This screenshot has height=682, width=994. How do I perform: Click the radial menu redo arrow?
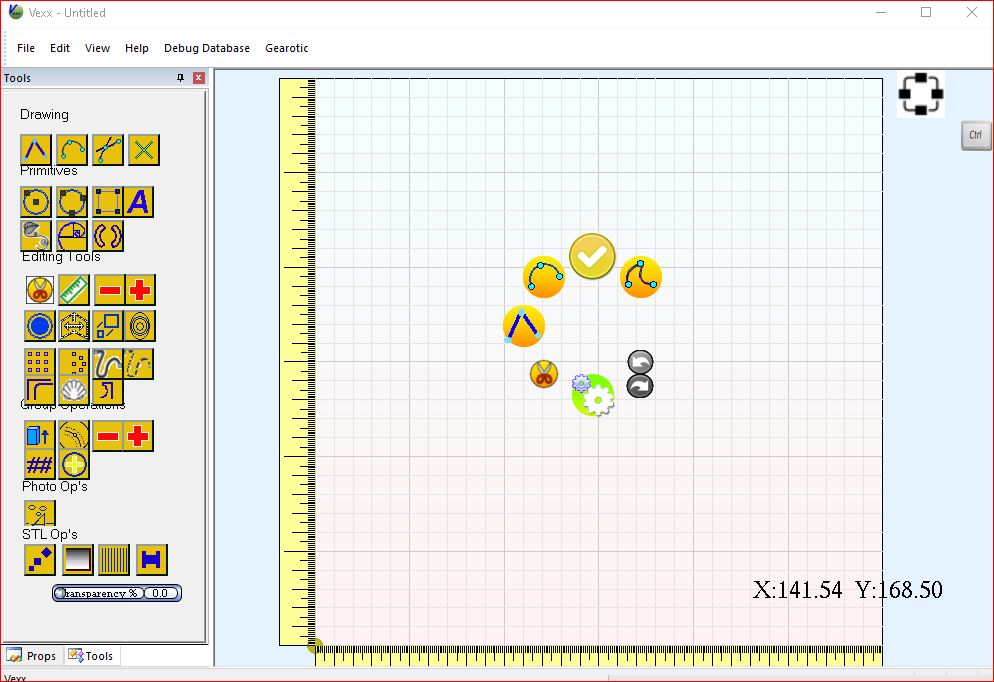coord(640,386)
